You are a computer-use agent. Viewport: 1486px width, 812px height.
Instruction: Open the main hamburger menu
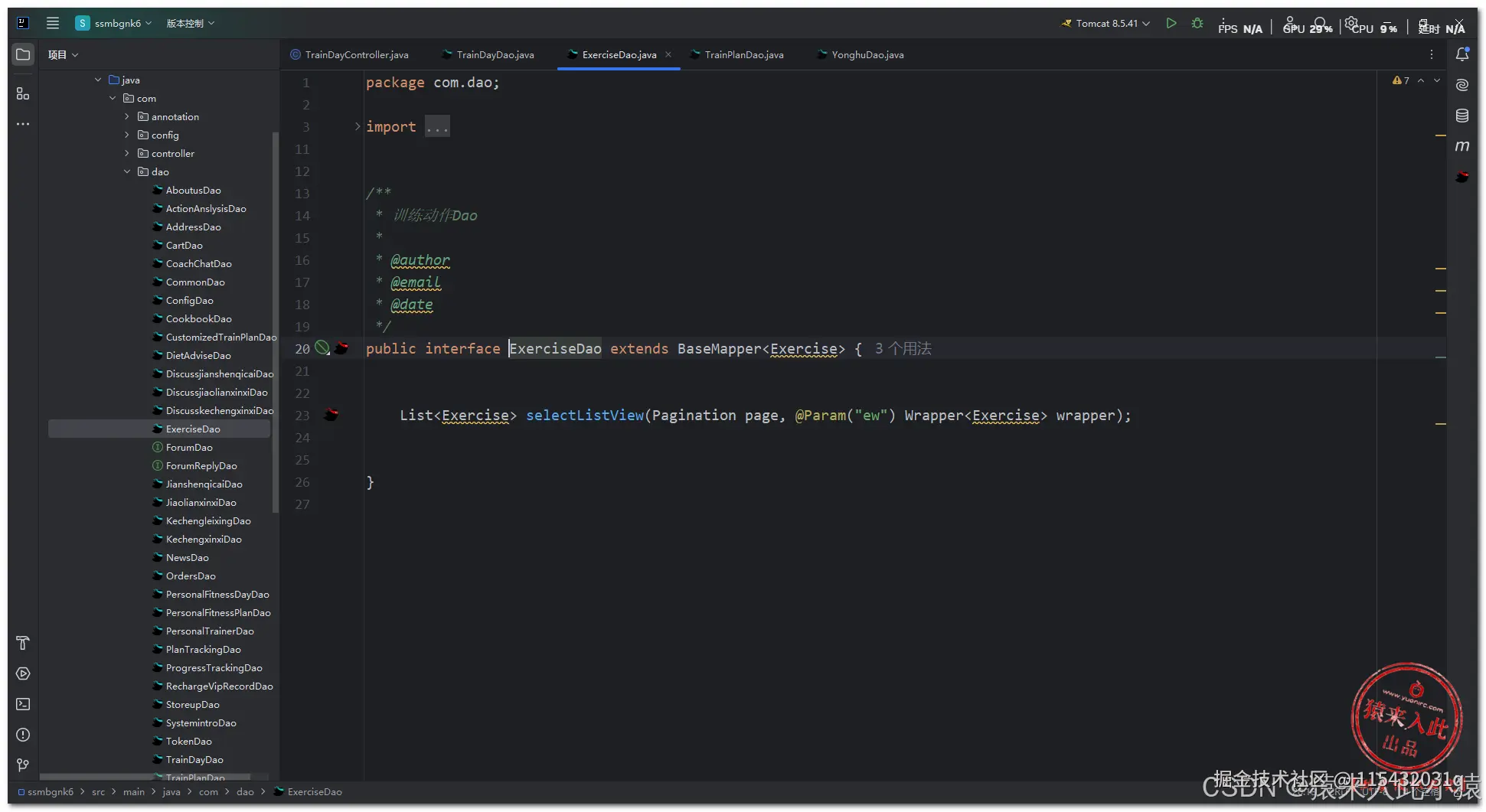pos(53,23)
